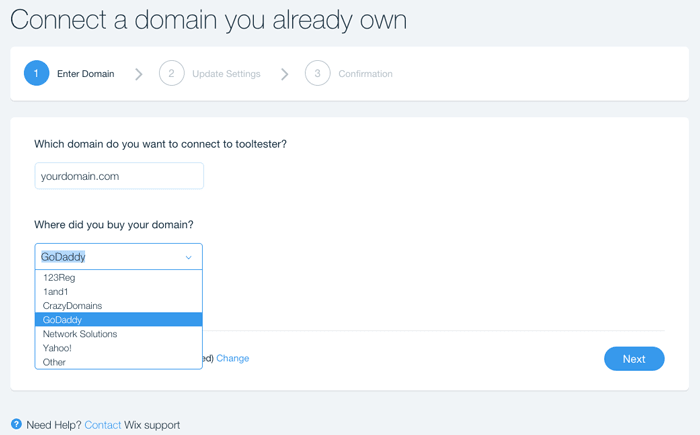Screen dimensions: 700x435
Task: Open the domain registrar dropdown showing GoDaddy
Action: coord(118,257)
